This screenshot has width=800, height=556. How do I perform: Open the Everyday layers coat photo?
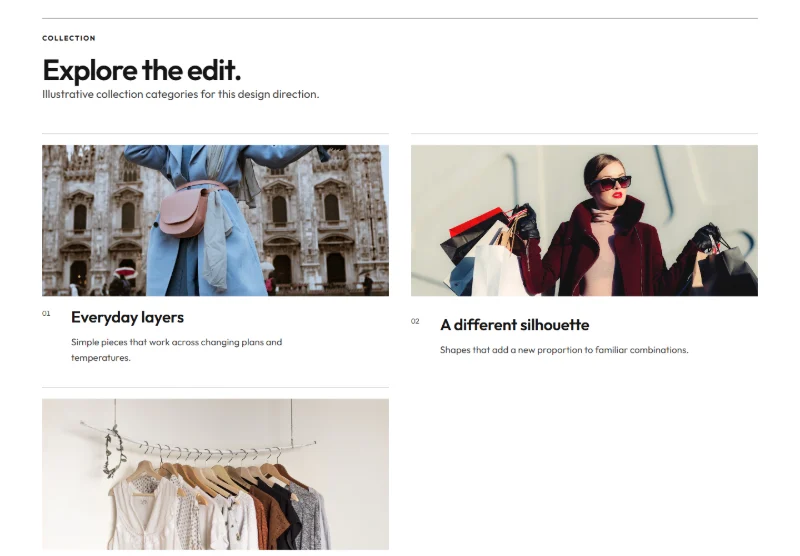click(x=215, y=220)
